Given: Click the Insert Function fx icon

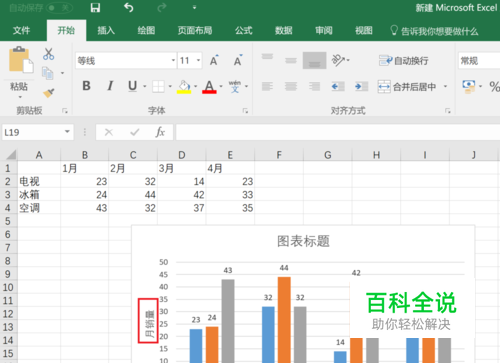Looking at the screenshot, I should pos(160,132).
